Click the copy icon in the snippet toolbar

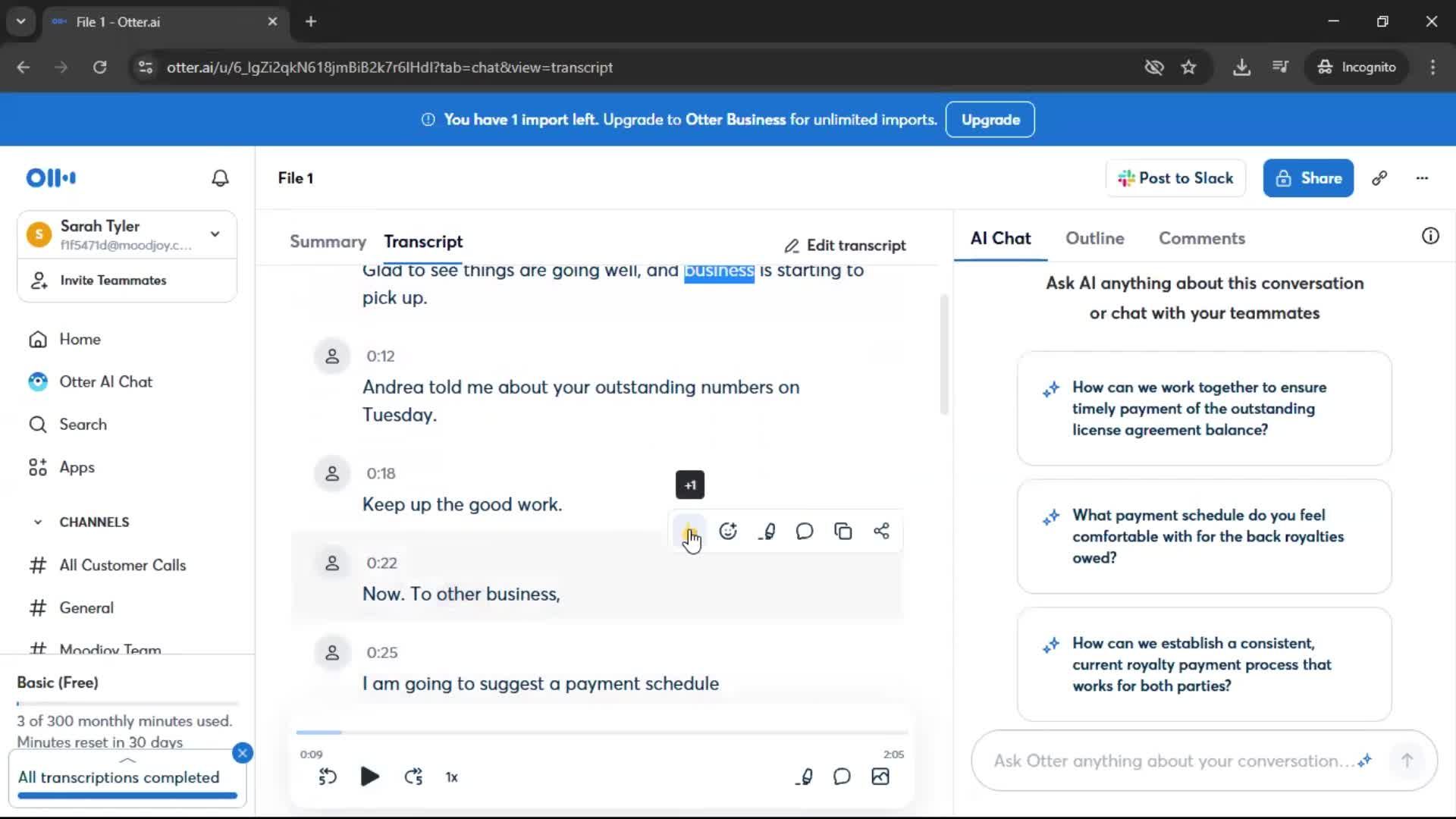click(x=843, y=532)
